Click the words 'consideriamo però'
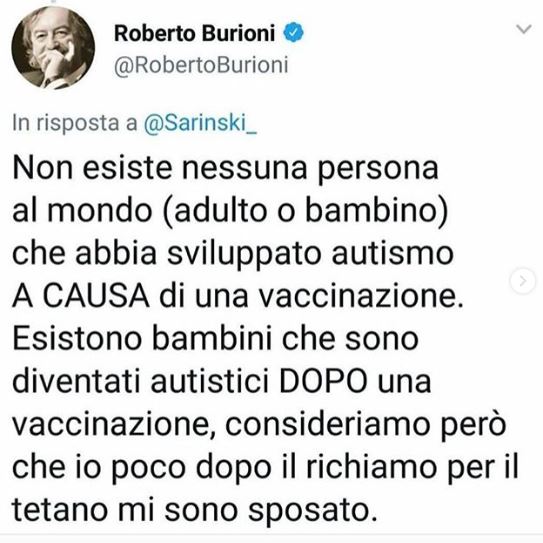The image size is (543, 543). pyautogui.click(x=366, y=425)
